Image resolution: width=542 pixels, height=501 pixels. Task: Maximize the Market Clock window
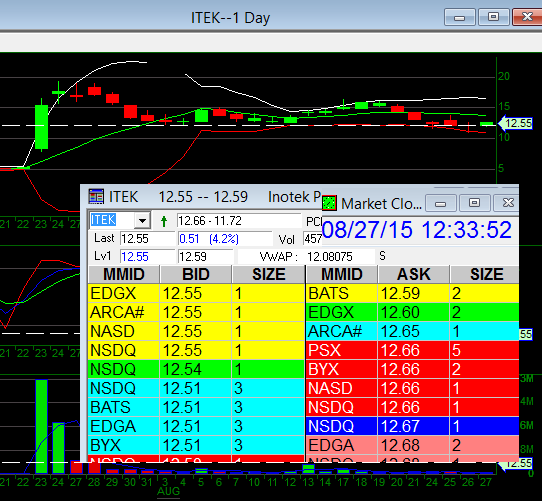click(x=474, y=203)
